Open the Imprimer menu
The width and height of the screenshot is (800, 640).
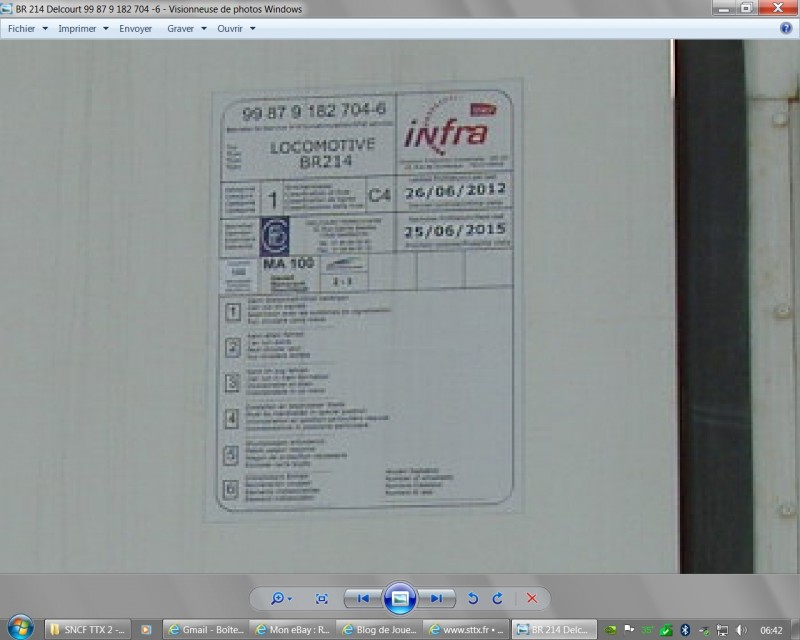pos(77,29)
